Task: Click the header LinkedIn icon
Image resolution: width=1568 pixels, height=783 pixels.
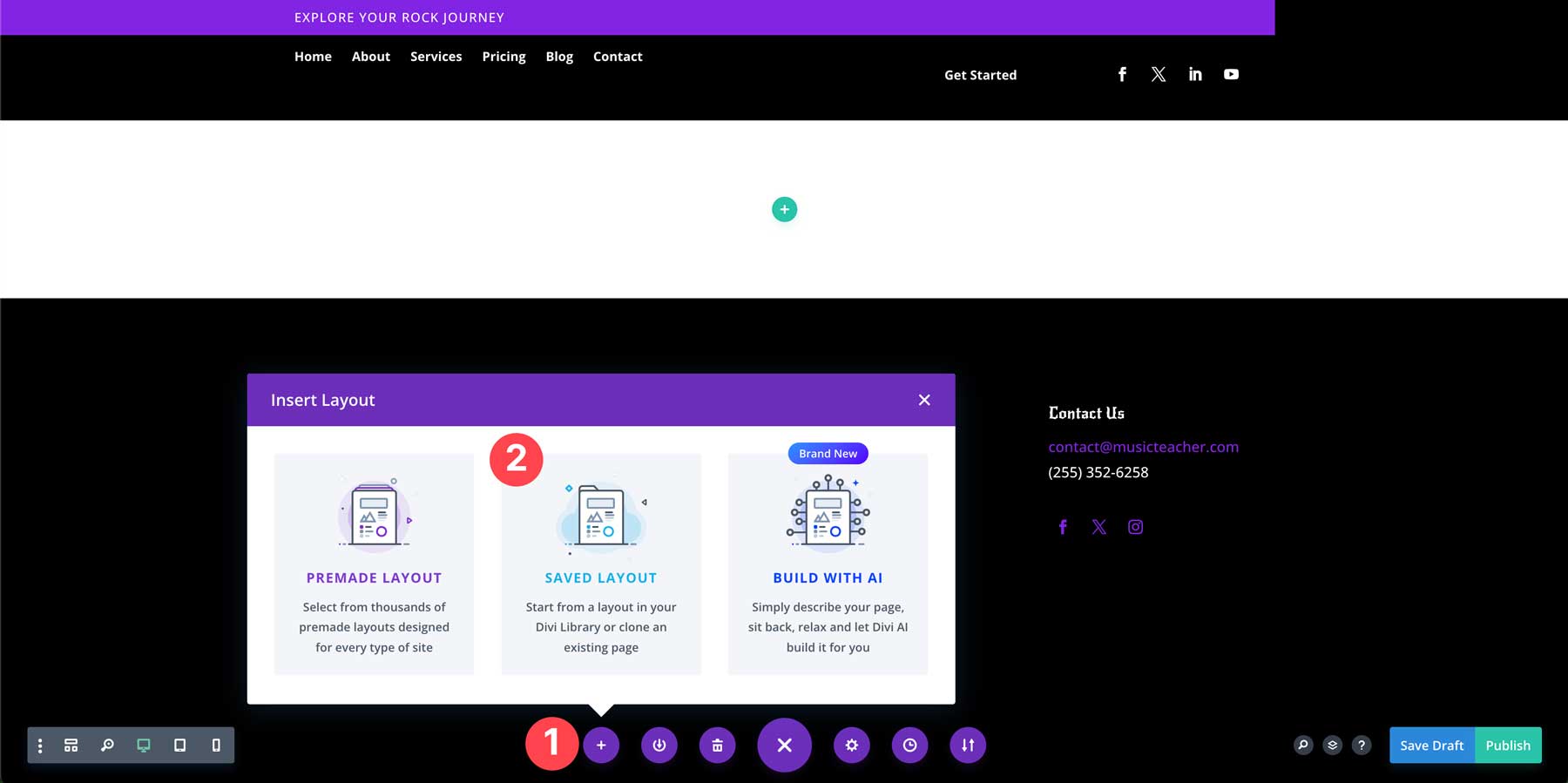Action: (1195, 74)
